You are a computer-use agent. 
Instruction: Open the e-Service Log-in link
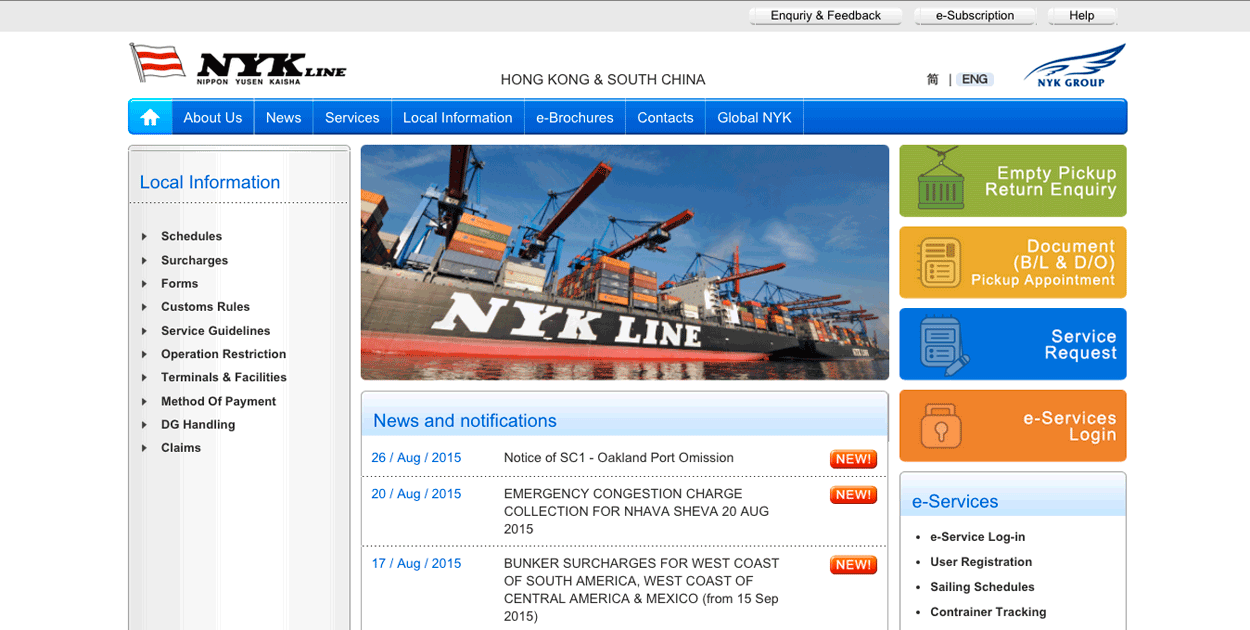coord(977,537)
